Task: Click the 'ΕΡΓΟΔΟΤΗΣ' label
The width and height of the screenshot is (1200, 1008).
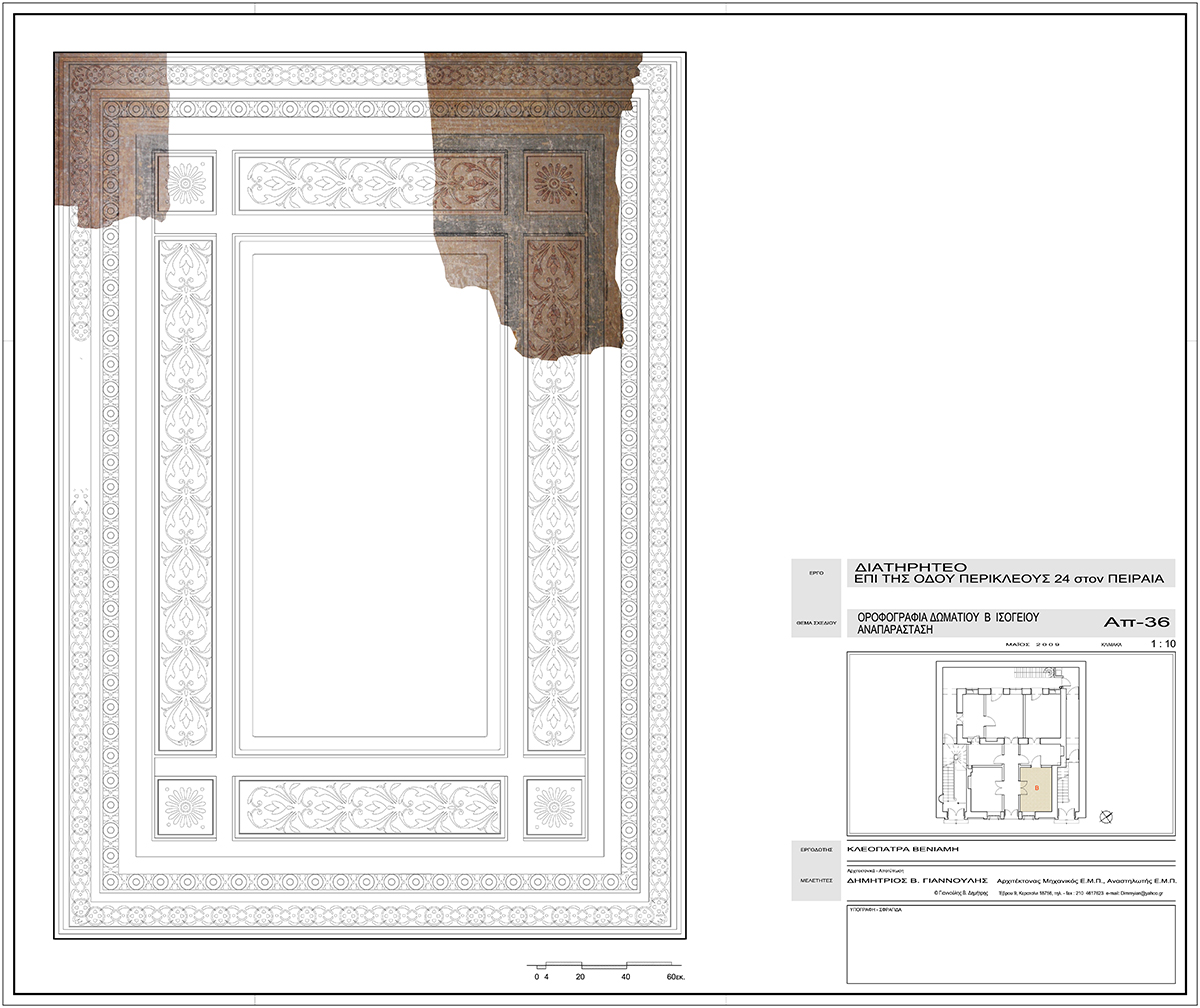Action: tap(815, 848)
